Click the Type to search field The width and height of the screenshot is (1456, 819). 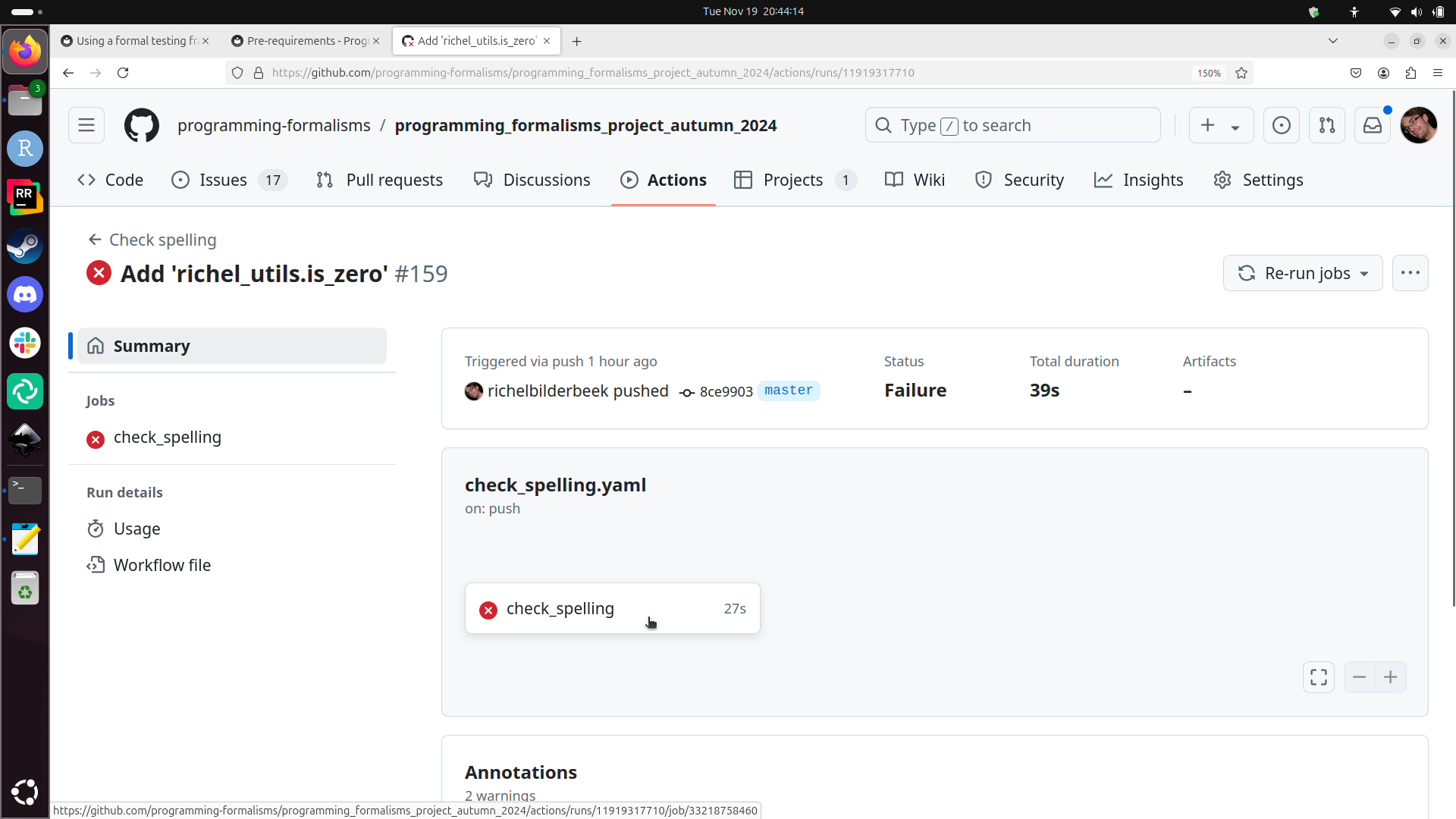(1012, 125)
